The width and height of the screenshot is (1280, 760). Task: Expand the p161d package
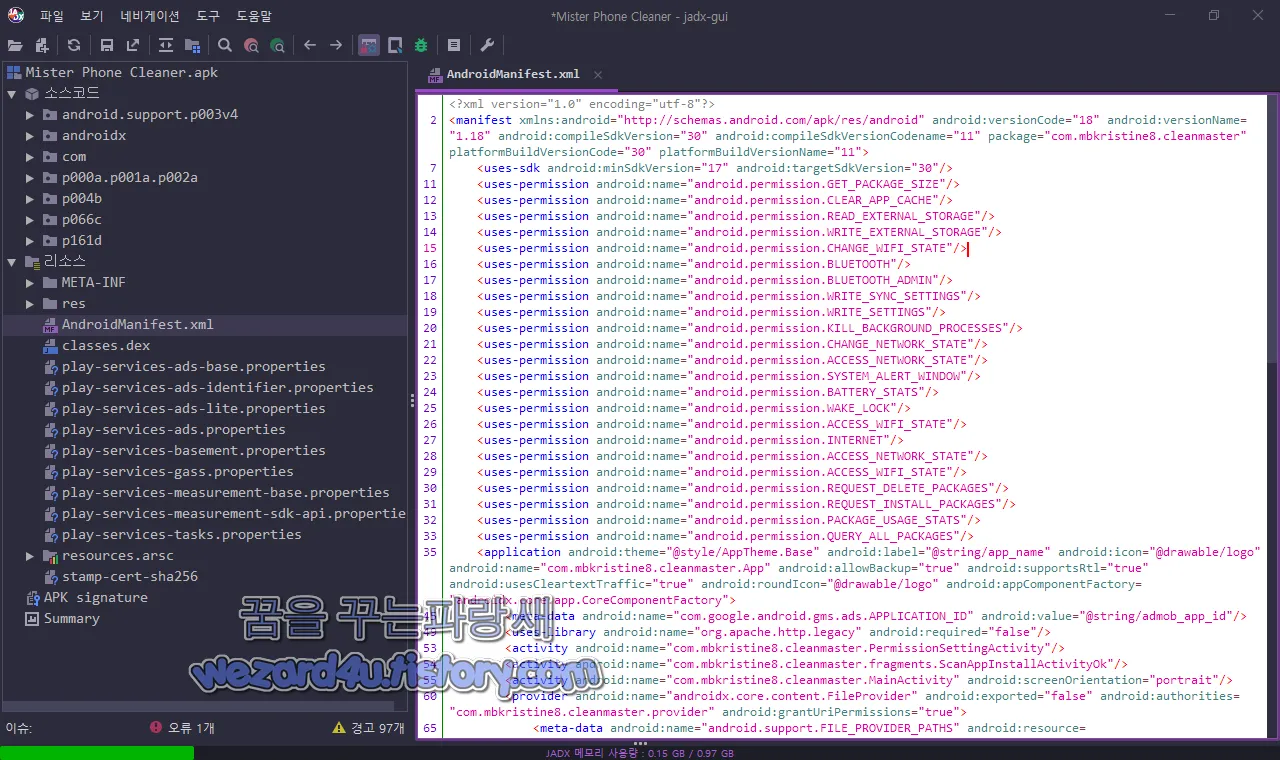click(x=30, y=241)
